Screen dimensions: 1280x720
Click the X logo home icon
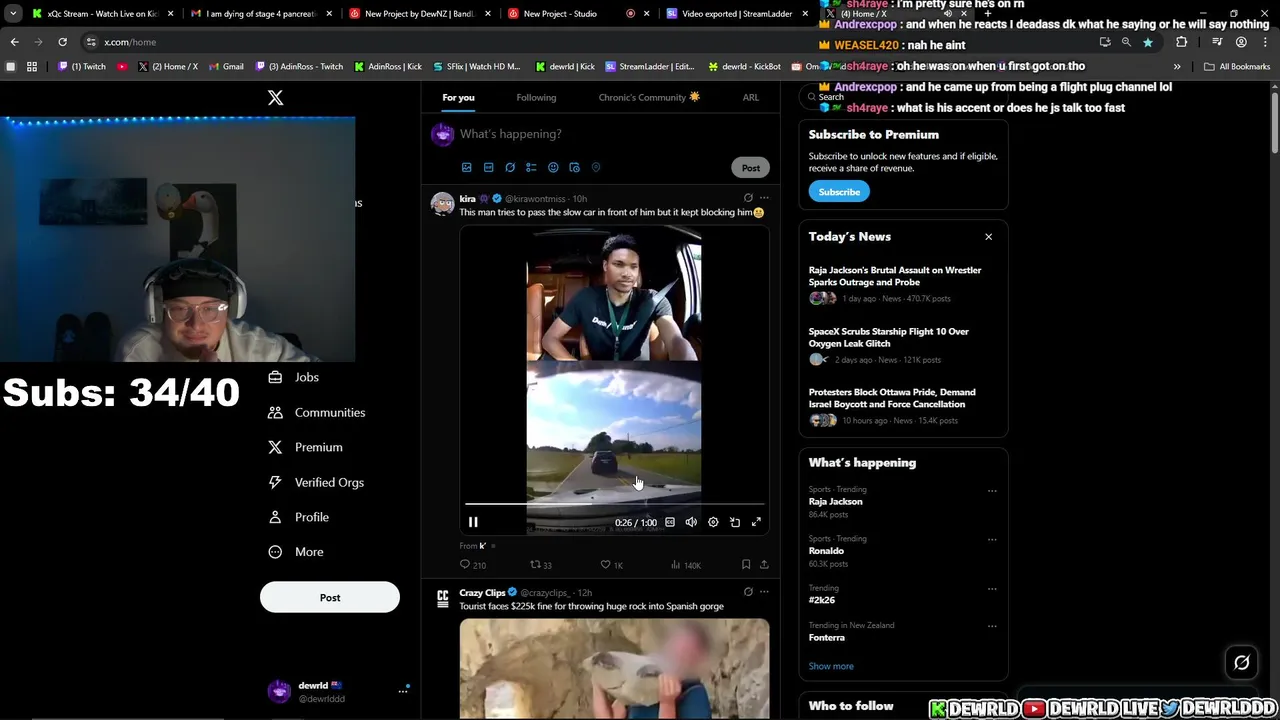coord(275,97)
